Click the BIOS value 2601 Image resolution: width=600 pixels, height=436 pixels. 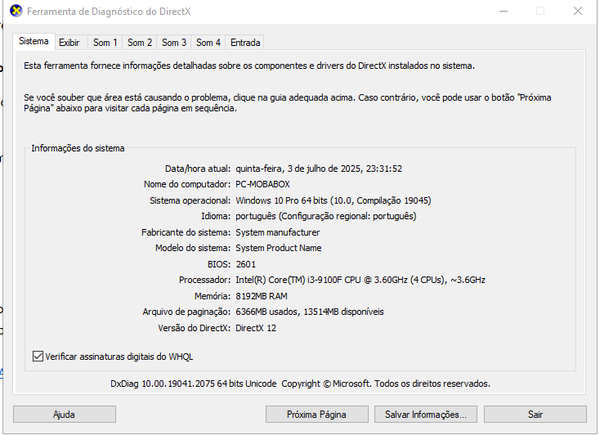coord(246,265)
